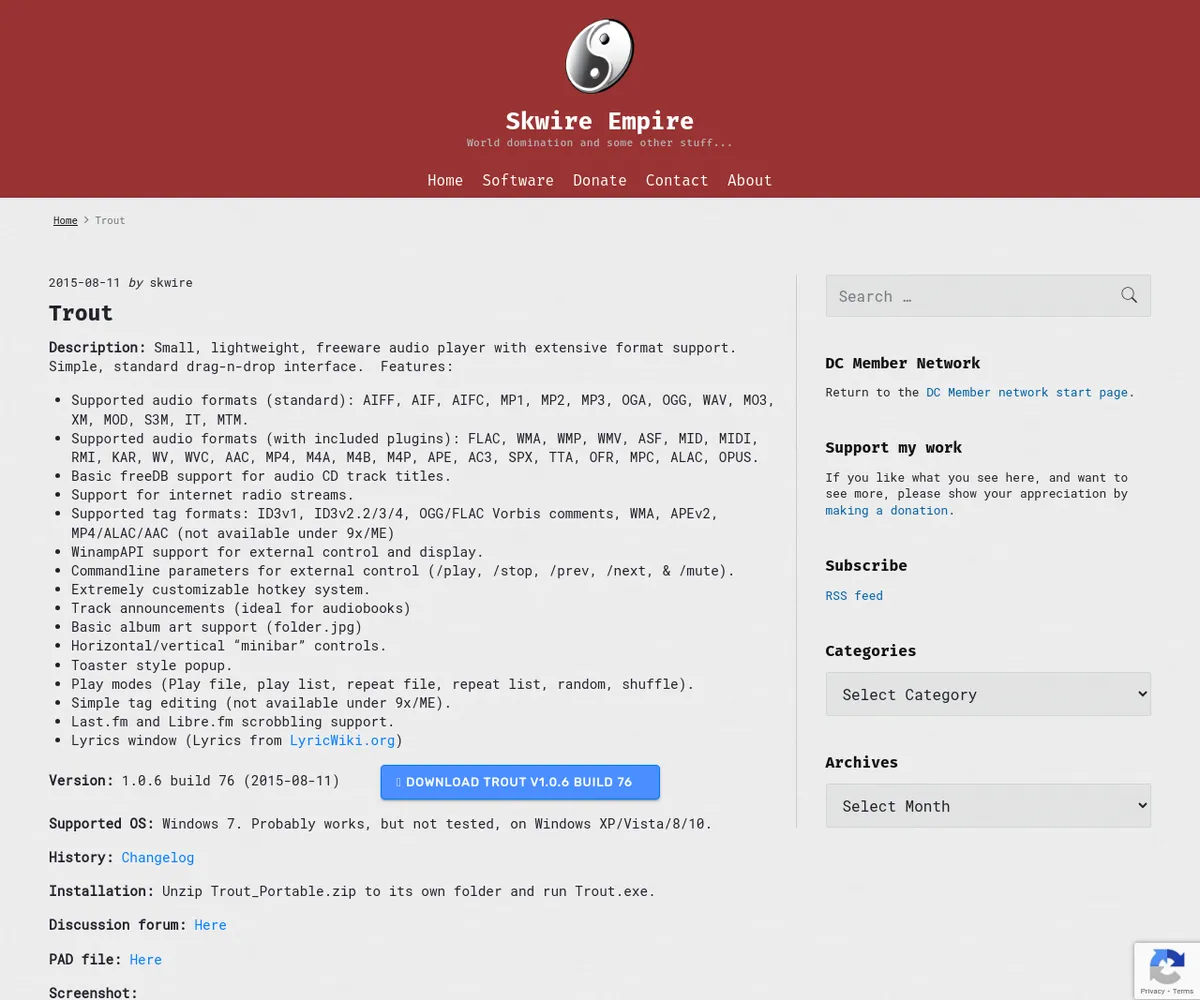Expand the Select Category dropdown
The height and width of the screenshot is (1000, 1200).
click(x=988, y=694)
